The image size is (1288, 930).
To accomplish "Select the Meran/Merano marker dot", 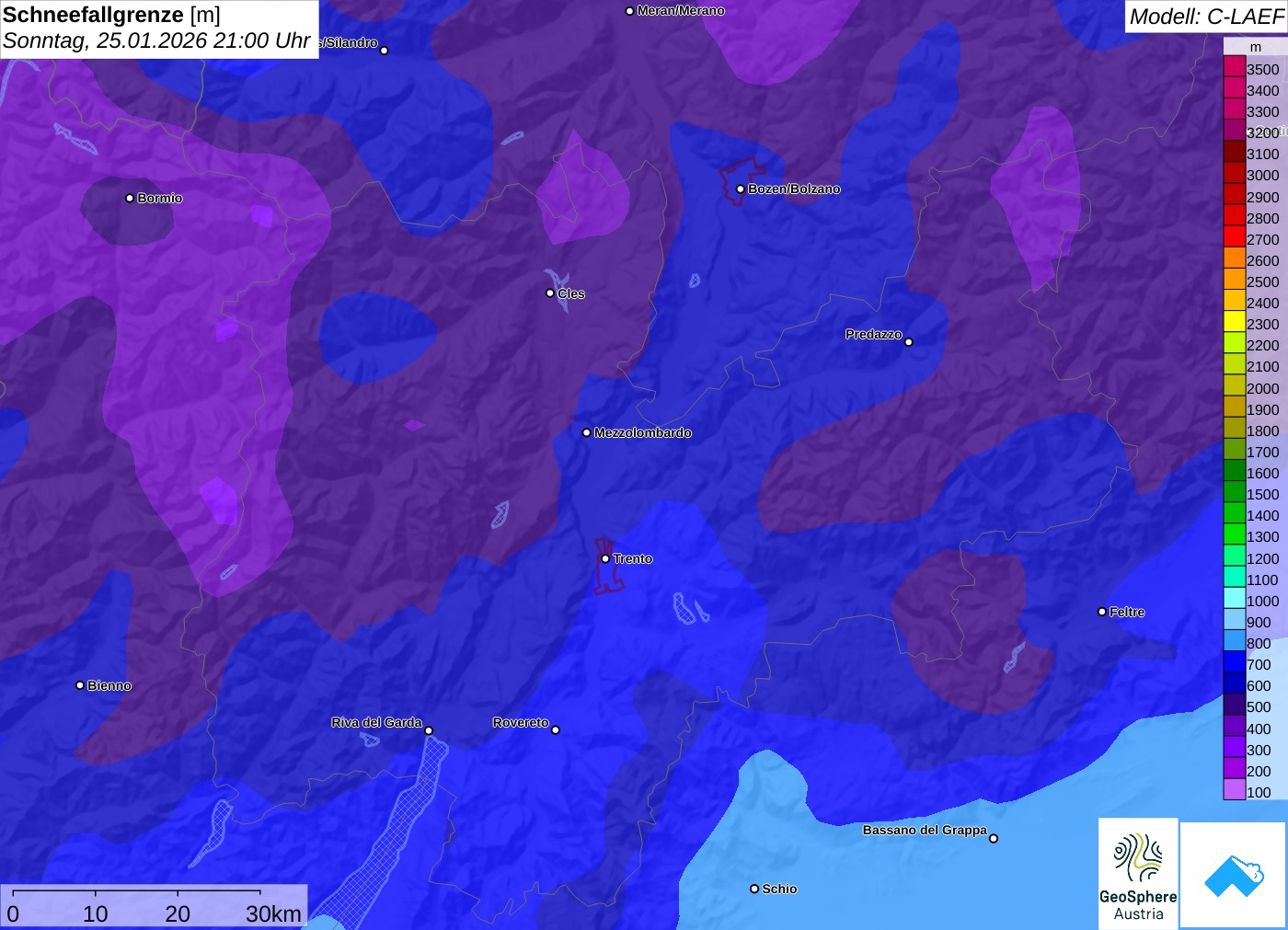I will [629, 11].
